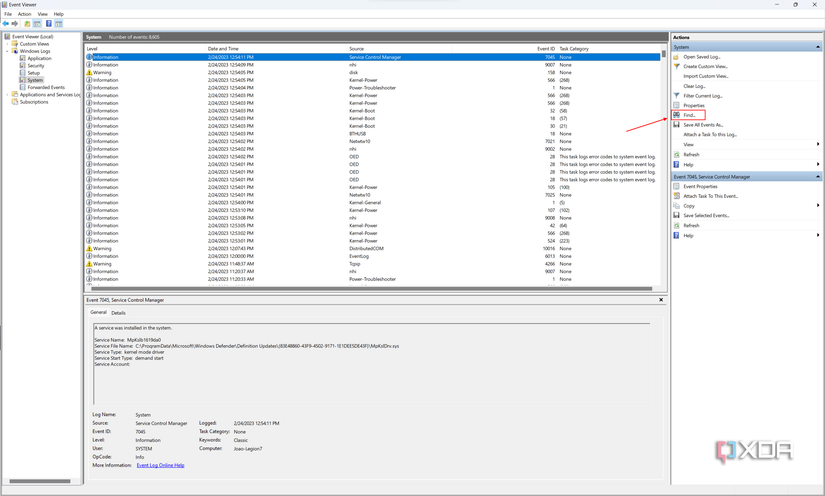Screen dimensions: 825x496
Task: Click the Attach Task To This Event icon
Action: click(x=677, y=196)
